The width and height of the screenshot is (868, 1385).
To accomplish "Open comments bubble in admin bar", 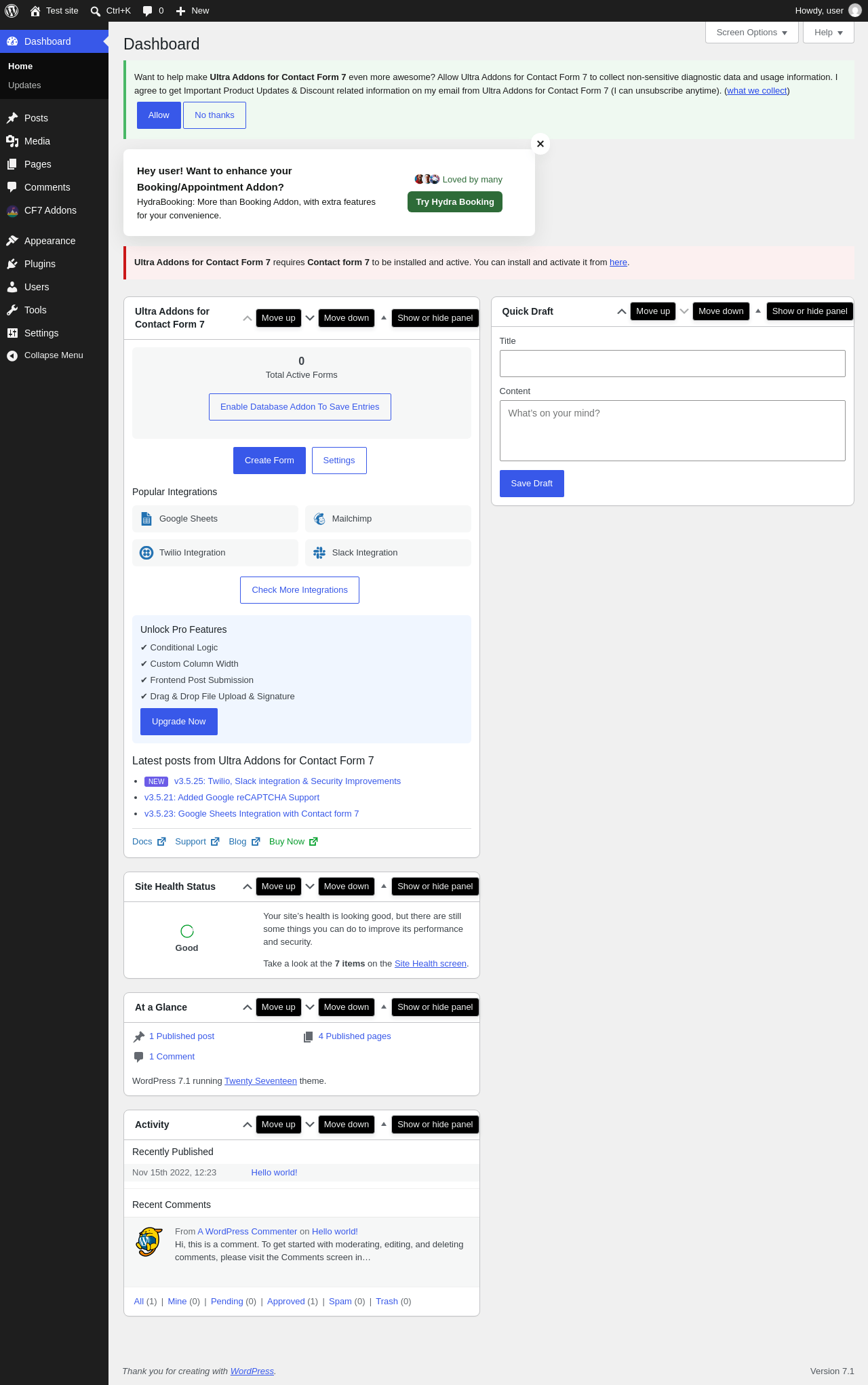I will point(153,11).
